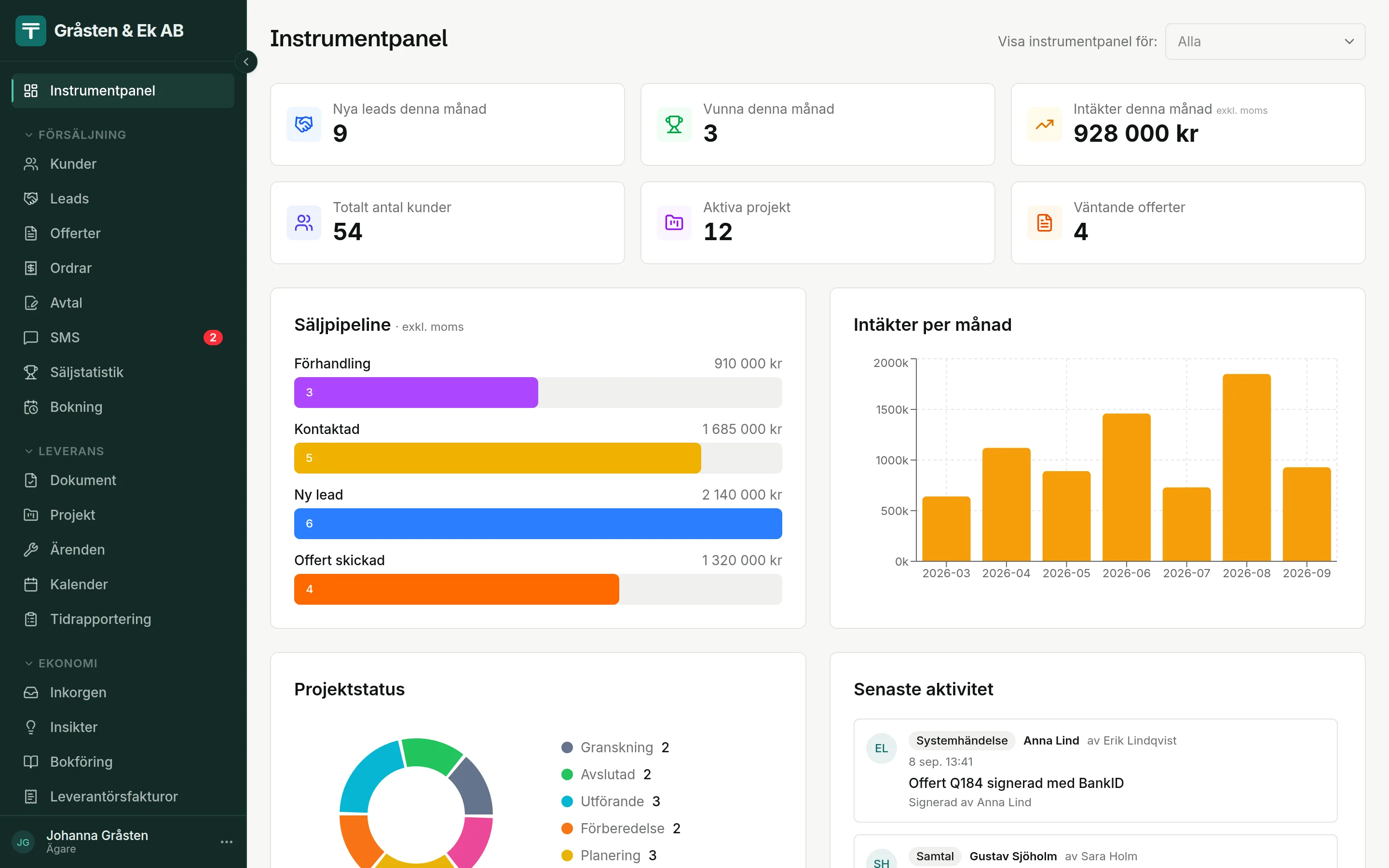1389x868 pixels.
Task: Open the Visa instrumentpanel för dropdown
Action: click(x=1265, y=41)
